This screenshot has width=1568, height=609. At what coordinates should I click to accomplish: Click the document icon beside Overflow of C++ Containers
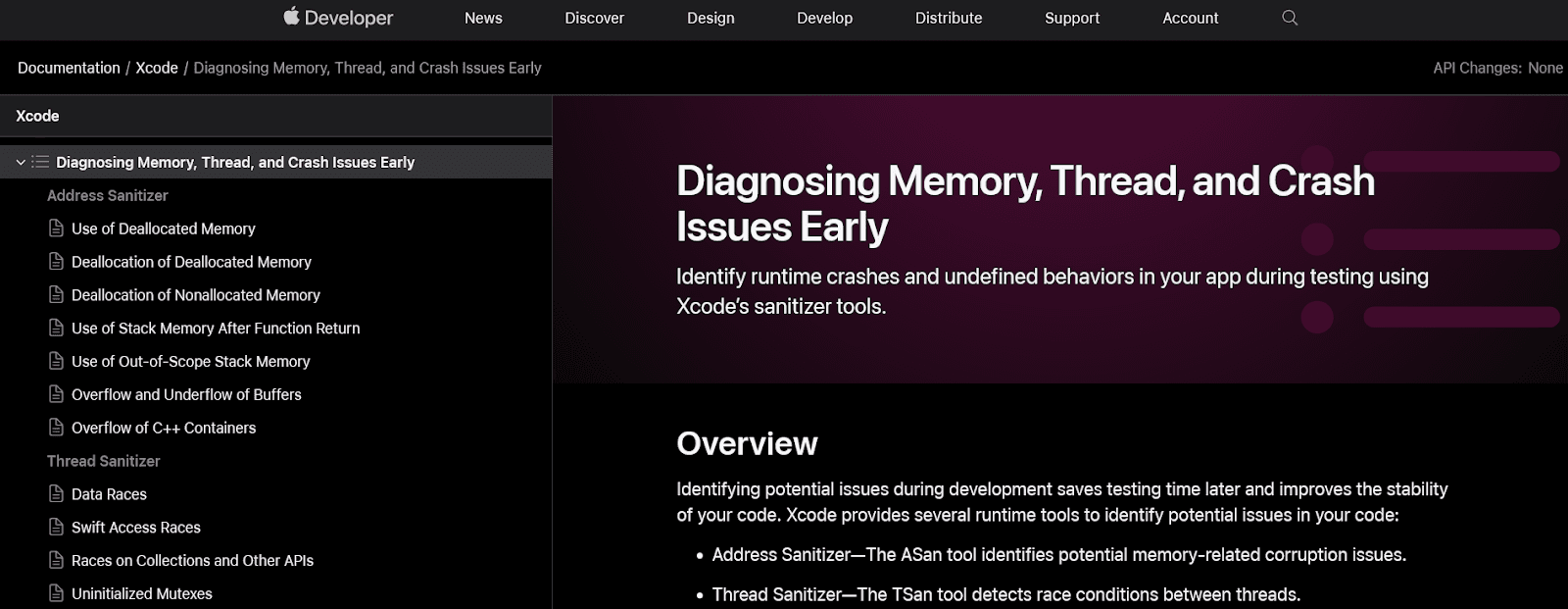click(x=56, y=428)
